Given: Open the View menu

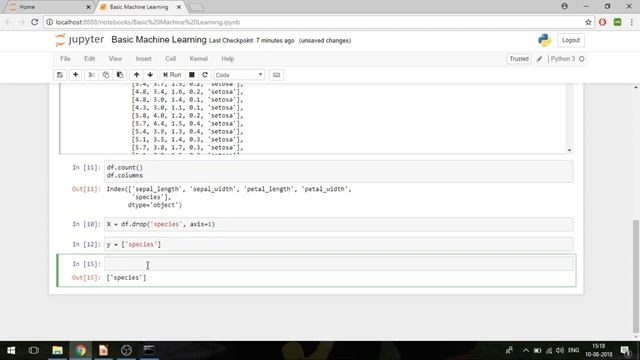Looking at the screenshot, I should coord(115,59).
